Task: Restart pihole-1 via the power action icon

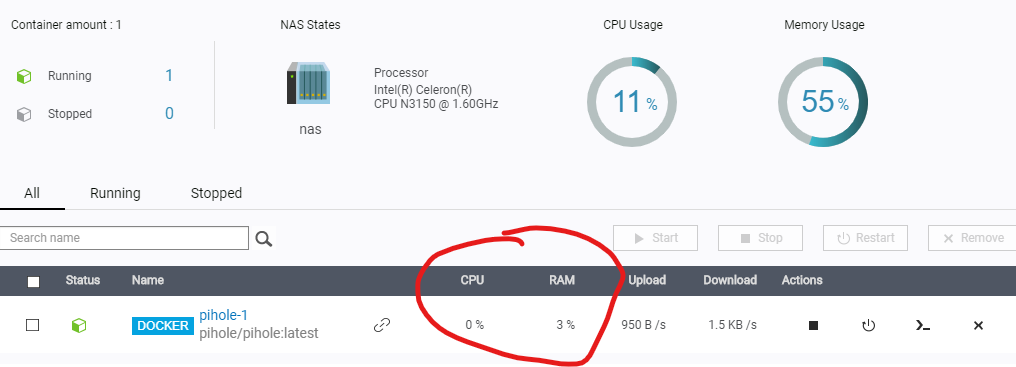Action: click(x=868, y=326)
